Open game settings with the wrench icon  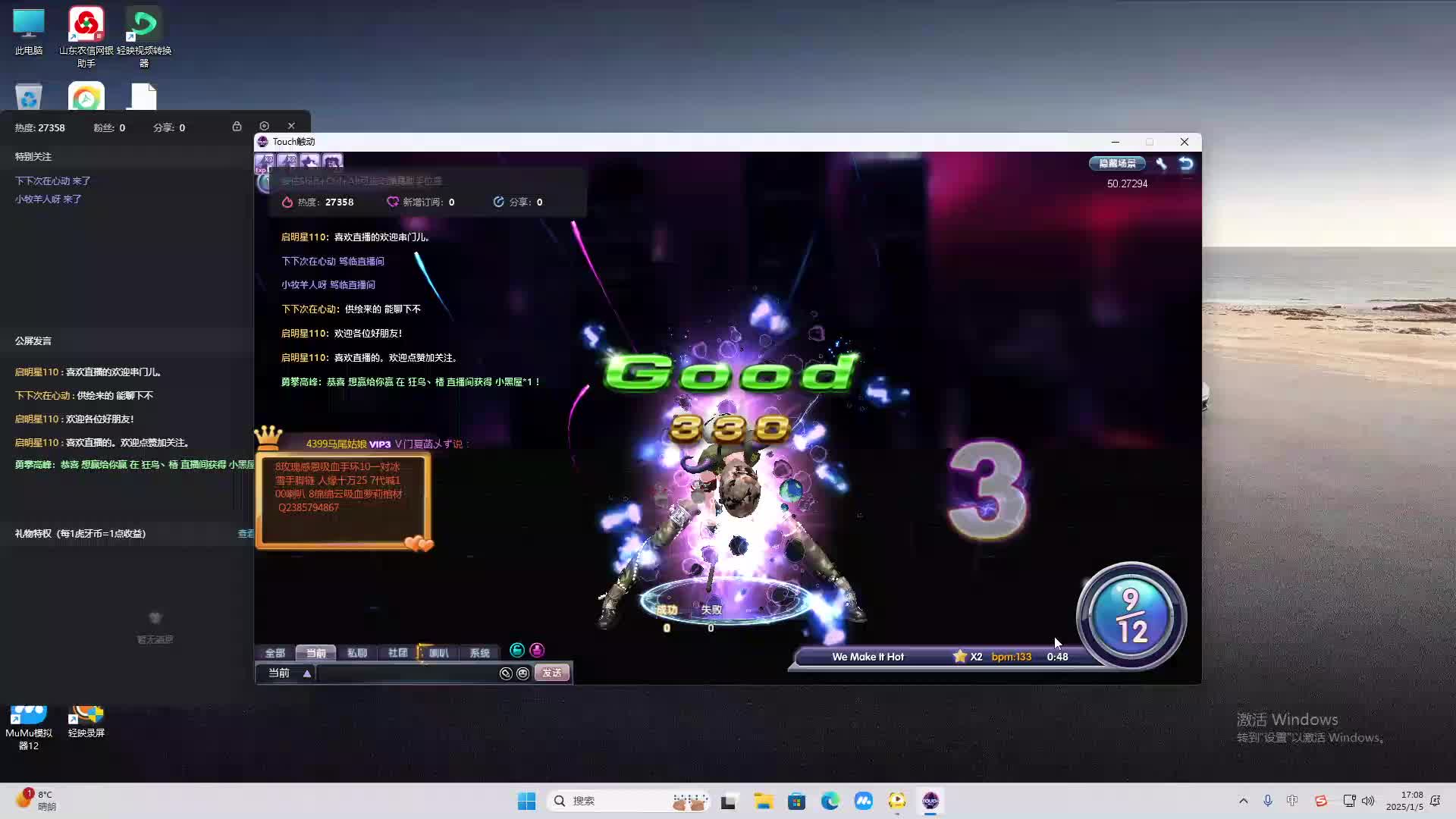pyautogui.click(x=1163, y=163)
